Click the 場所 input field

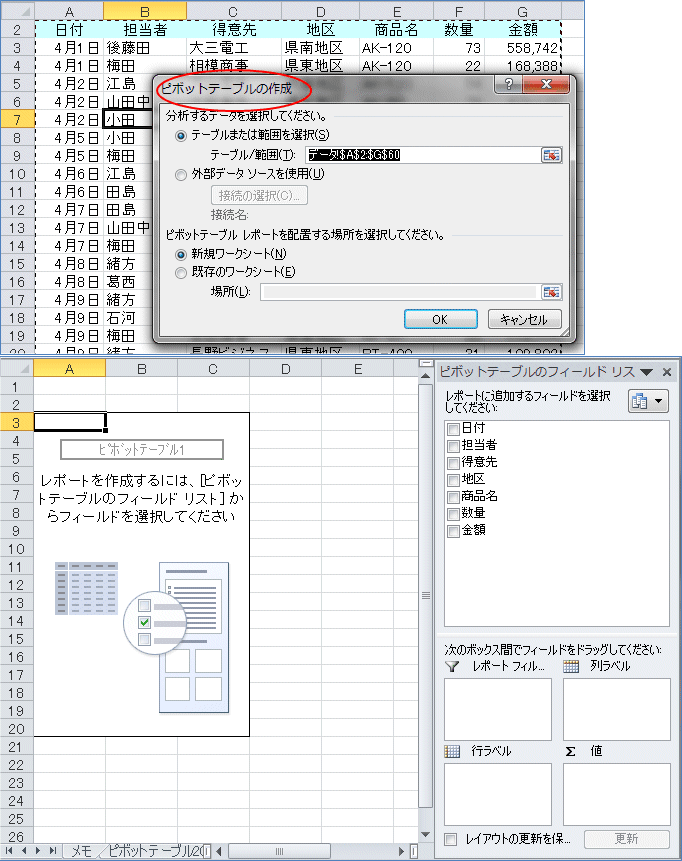pos(399,292)
